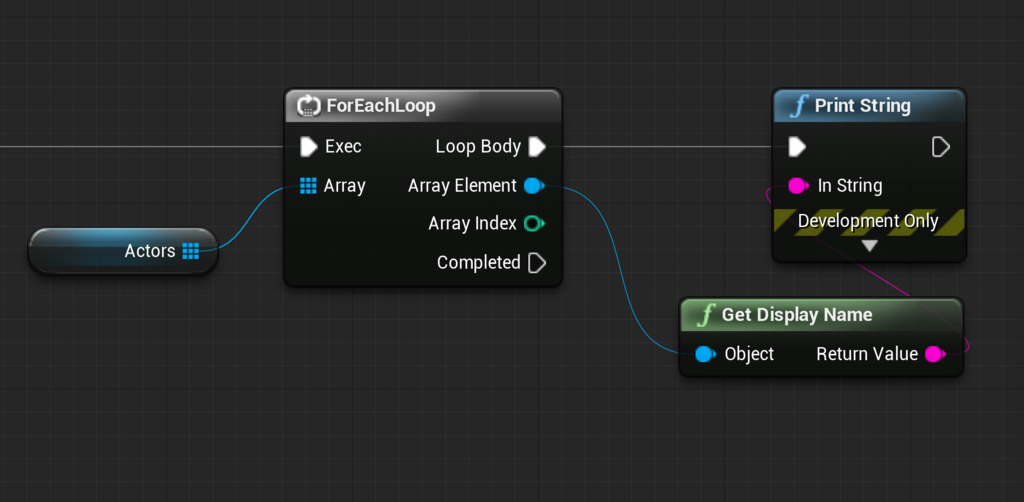Image resolution: width=1024 pixels, height=502 pixels.
Task: Click the In String pink input pin
Action: coord(798,186)
